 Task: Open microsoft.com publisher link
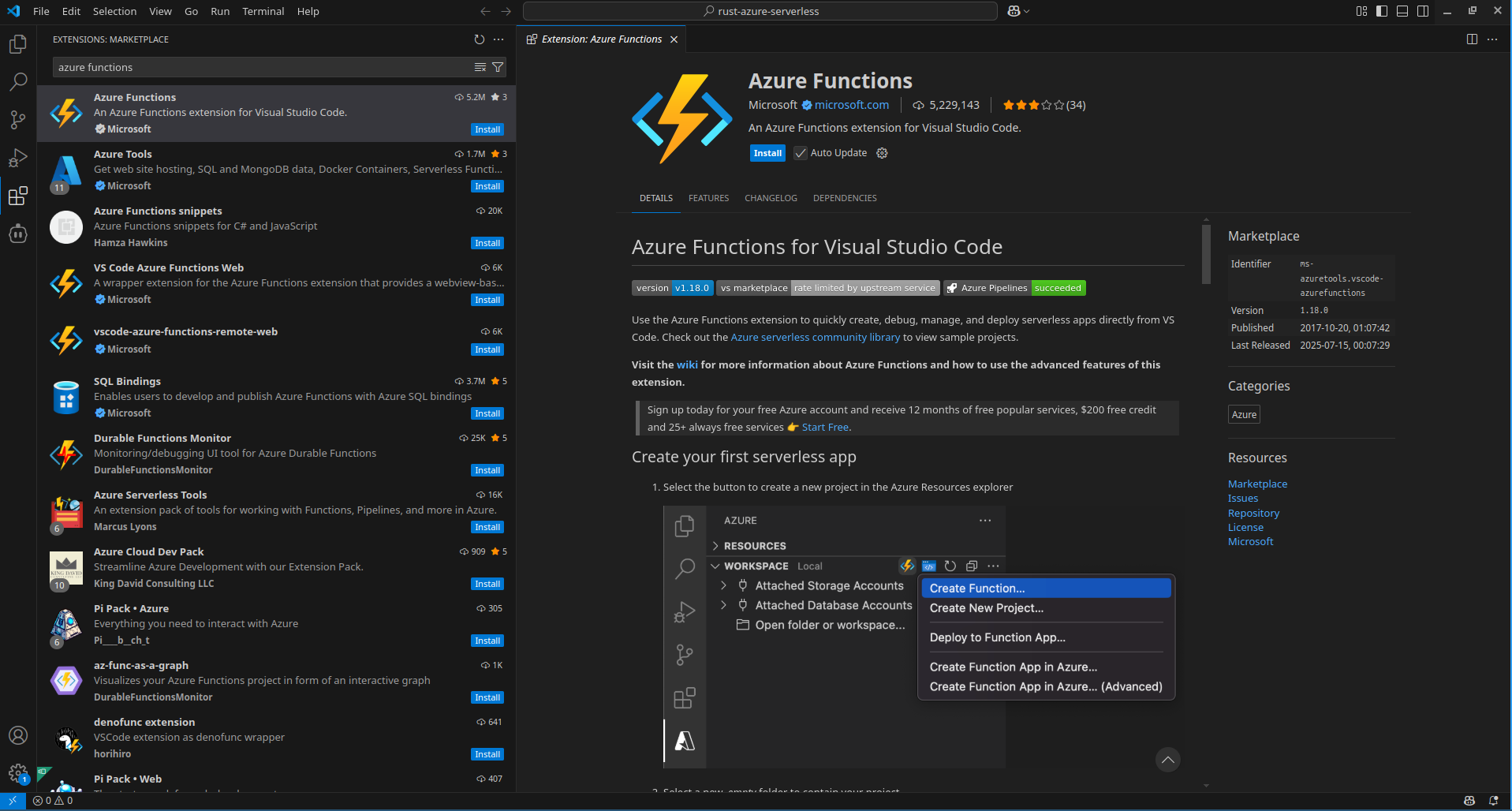[x=851, y=105]
